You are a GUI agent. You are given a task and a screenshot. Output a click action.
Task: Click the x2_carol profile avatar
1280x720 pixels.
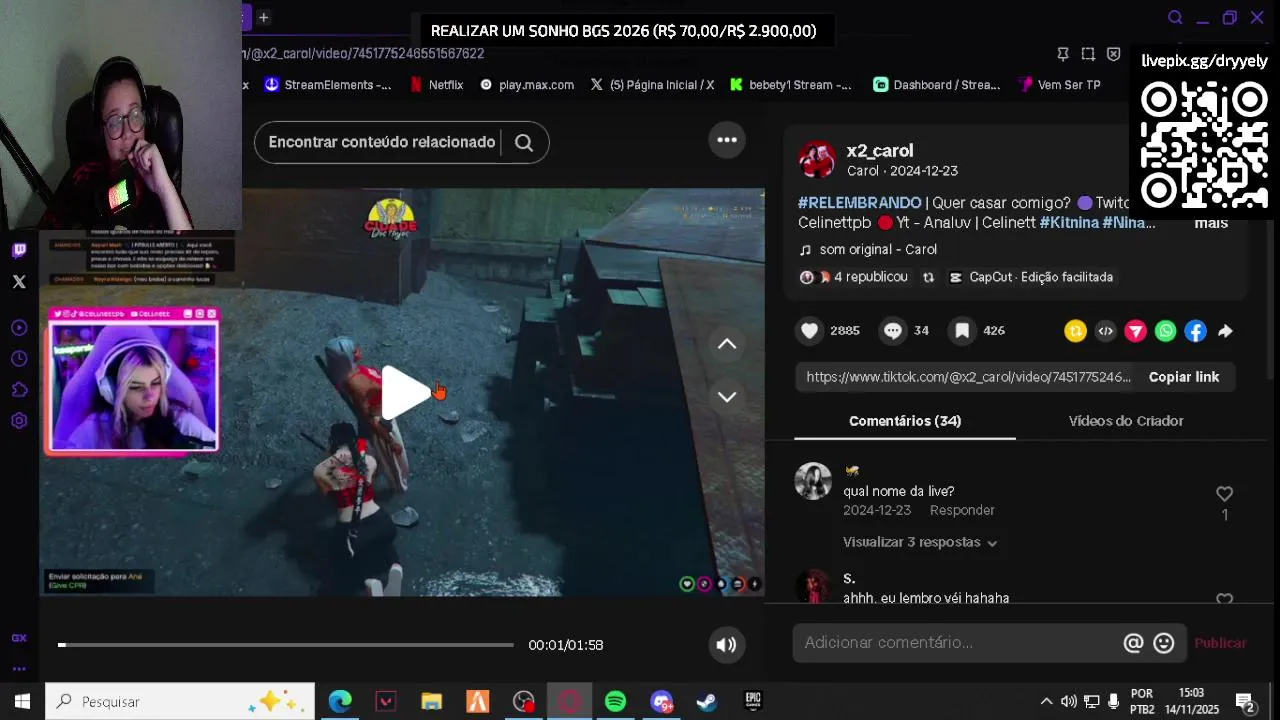[817, 160]
